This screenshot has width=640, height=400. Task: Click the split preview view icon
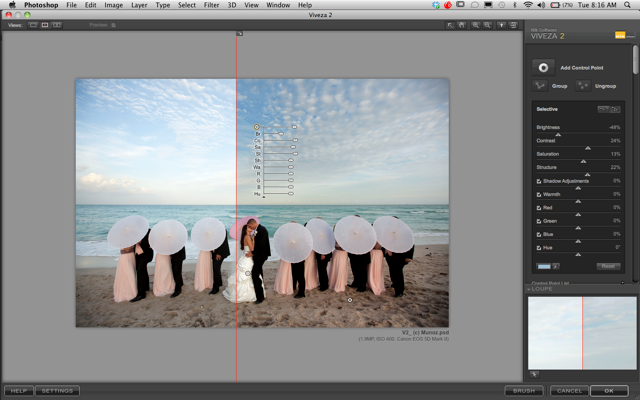point(45,25)
